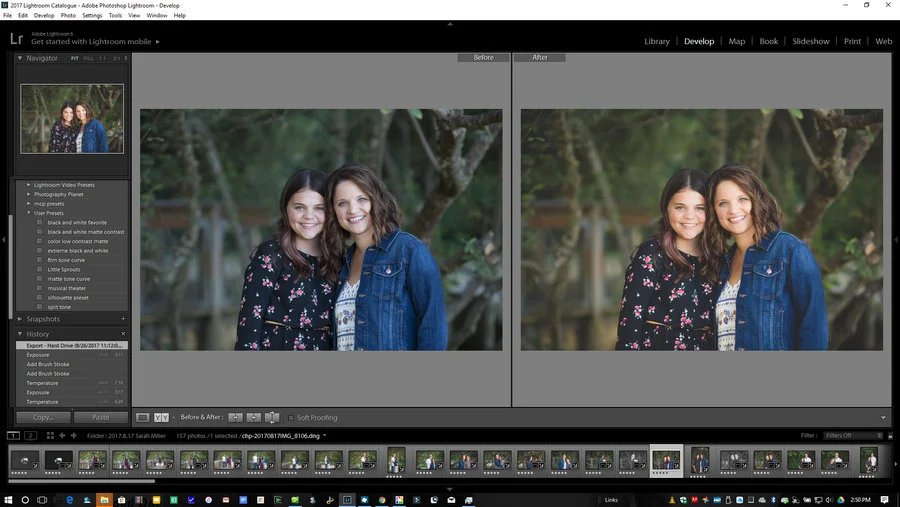The width and height of the screenshot is (900, 507).
Task: Open the Filters Off dropdown
Action: (x=853, y=436)
